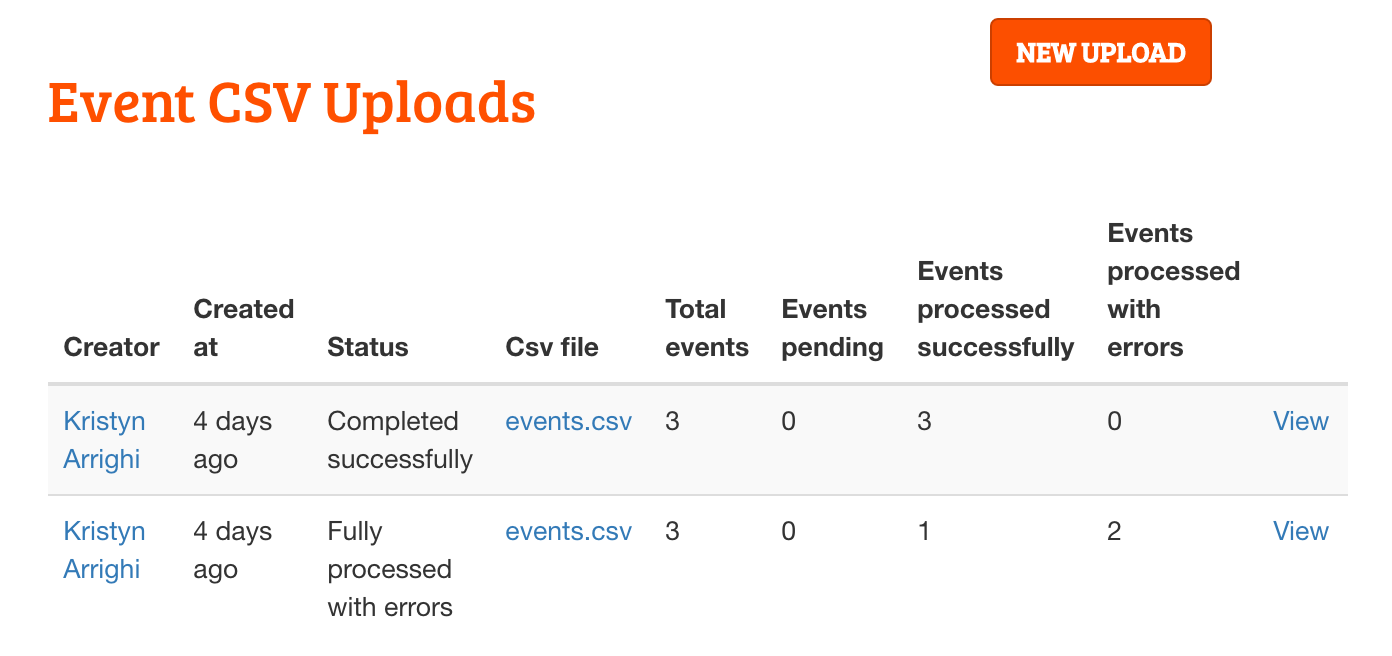View the upload fully processed with errors
This screenshot has height=656, width=1392.
(1300, 531)
